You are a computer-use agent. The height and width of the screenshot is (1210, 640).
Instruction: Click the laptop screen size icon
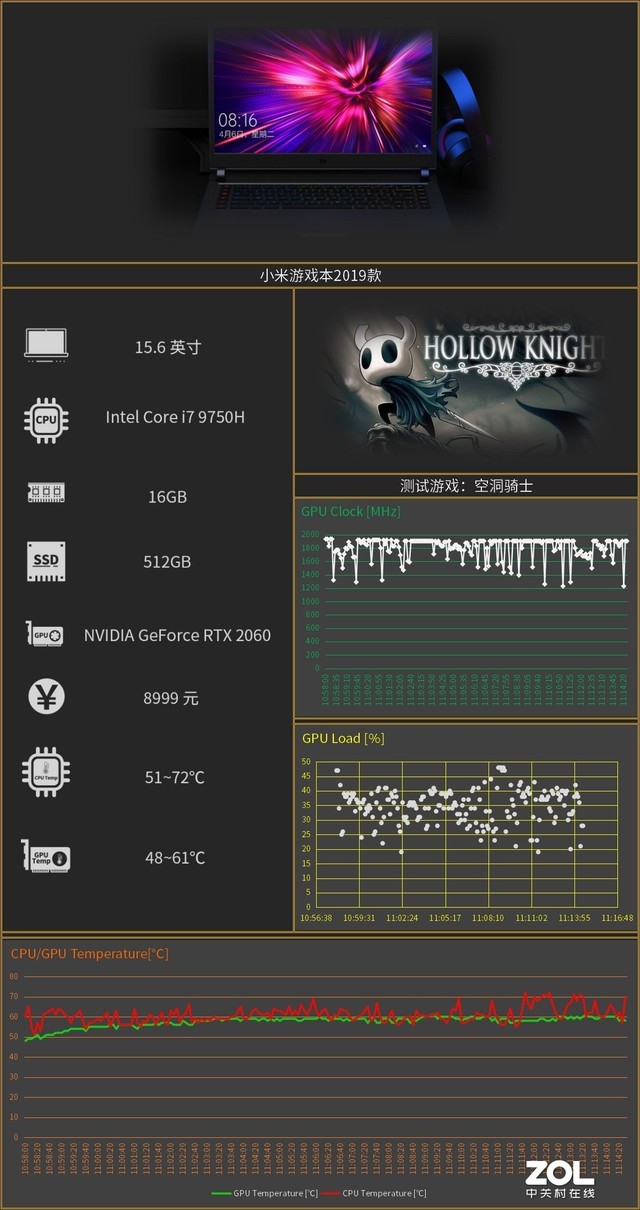coord(46,344)
